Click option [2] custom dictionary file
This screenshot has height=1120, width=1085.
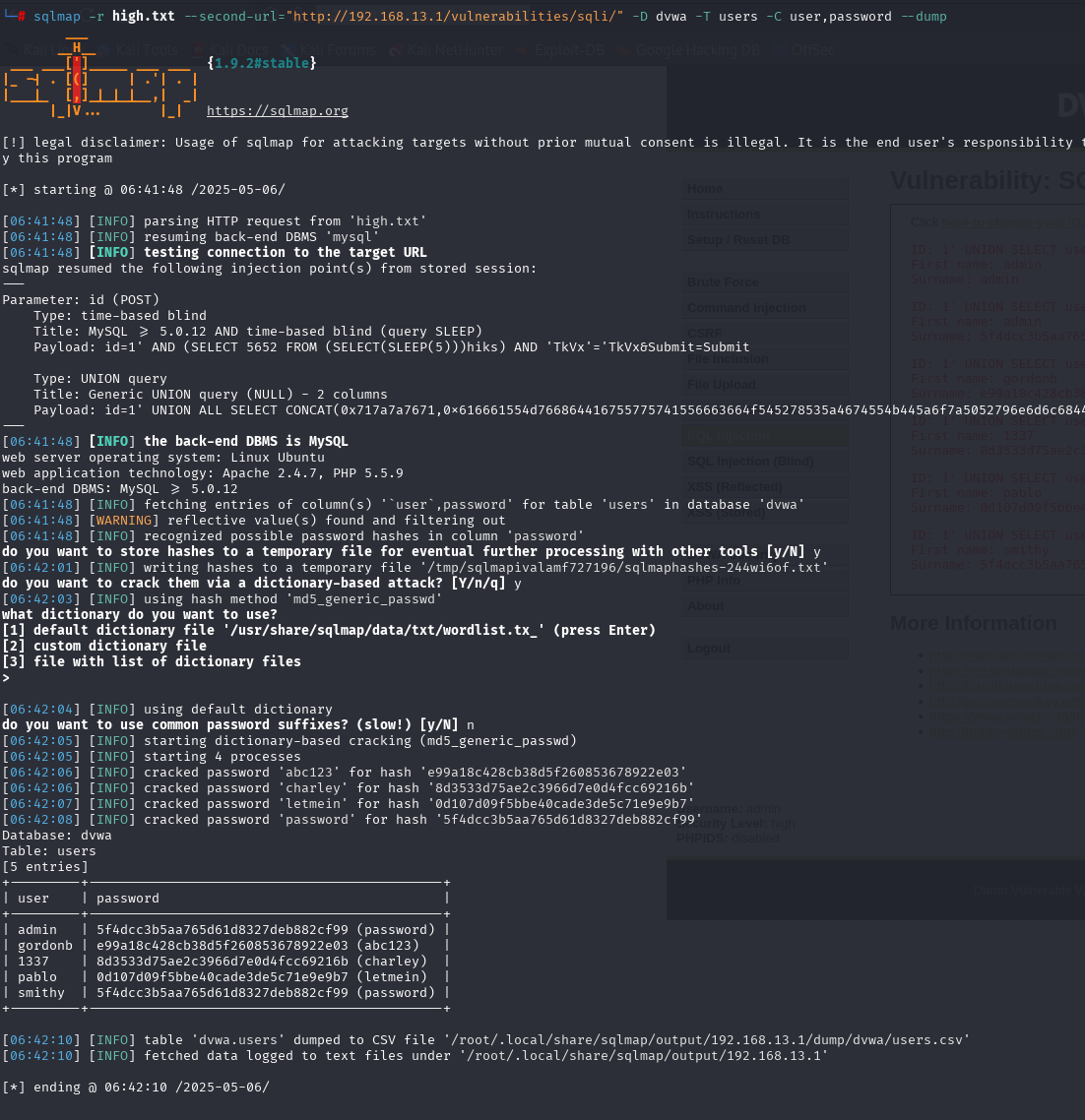pyautogui.click(x=104, y=646)
